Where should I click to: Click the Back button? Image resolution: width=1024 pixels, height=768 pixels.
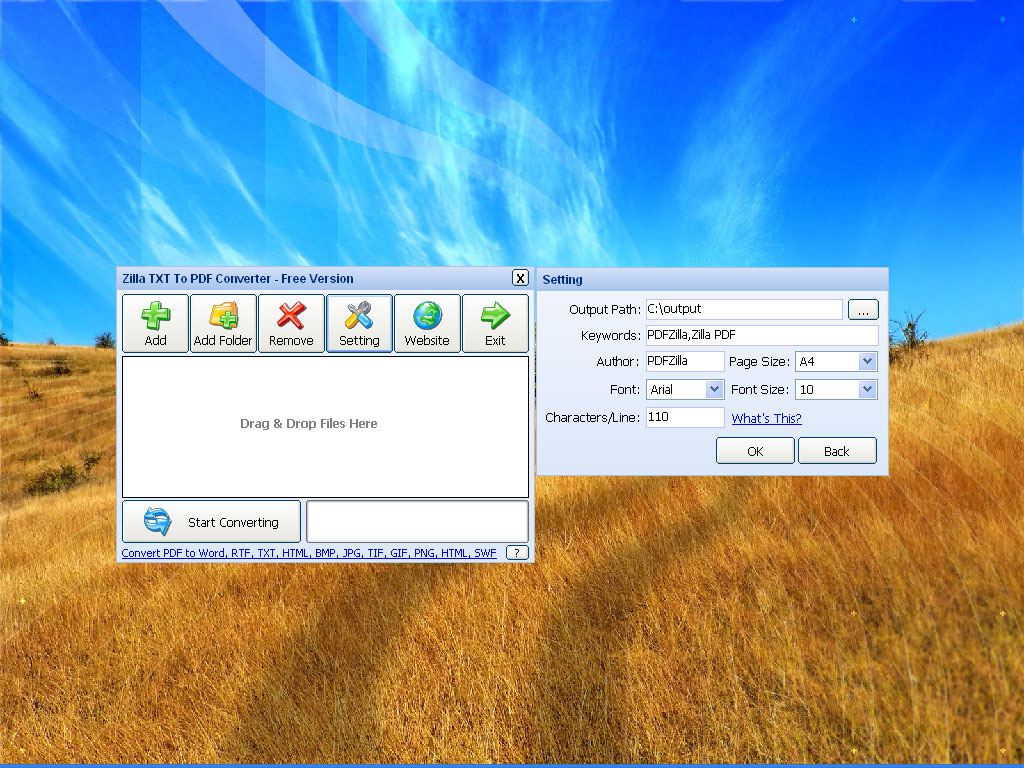click(837, 450)
